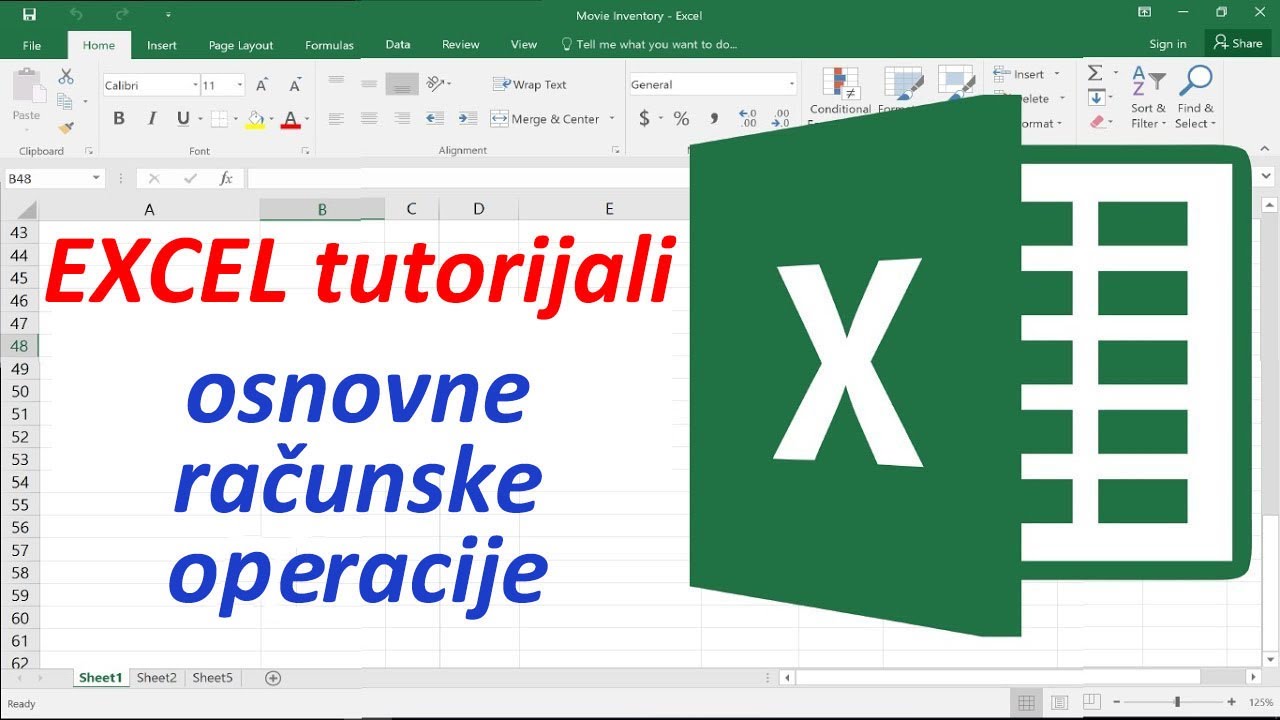This screenshot has width=1280, height=720.
Task: Click the Clear eraser icon
Action: click(1097, 122)
